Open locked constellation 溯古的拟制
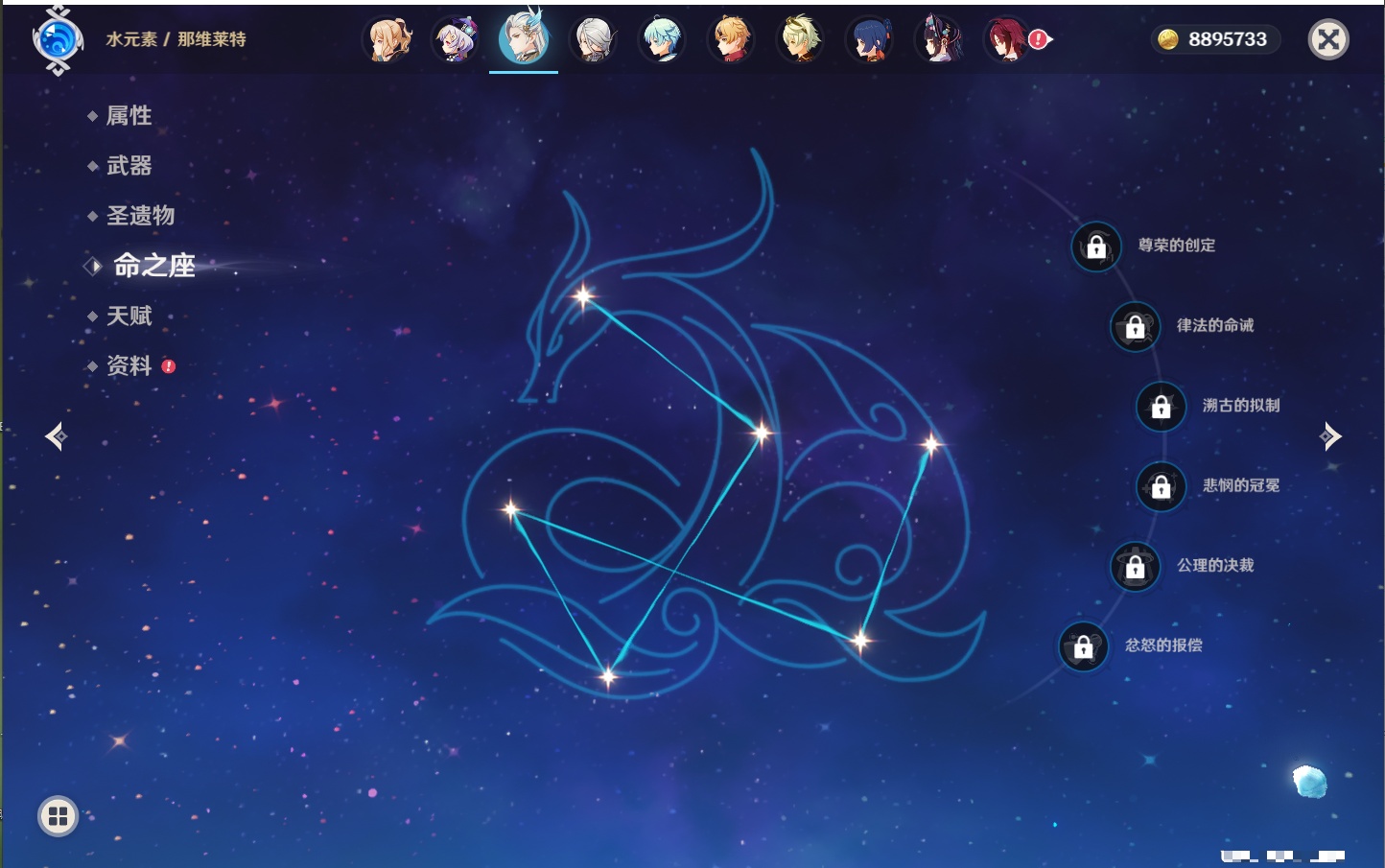This screenshot has width=1385, height=868. [x=1162, y=406]
